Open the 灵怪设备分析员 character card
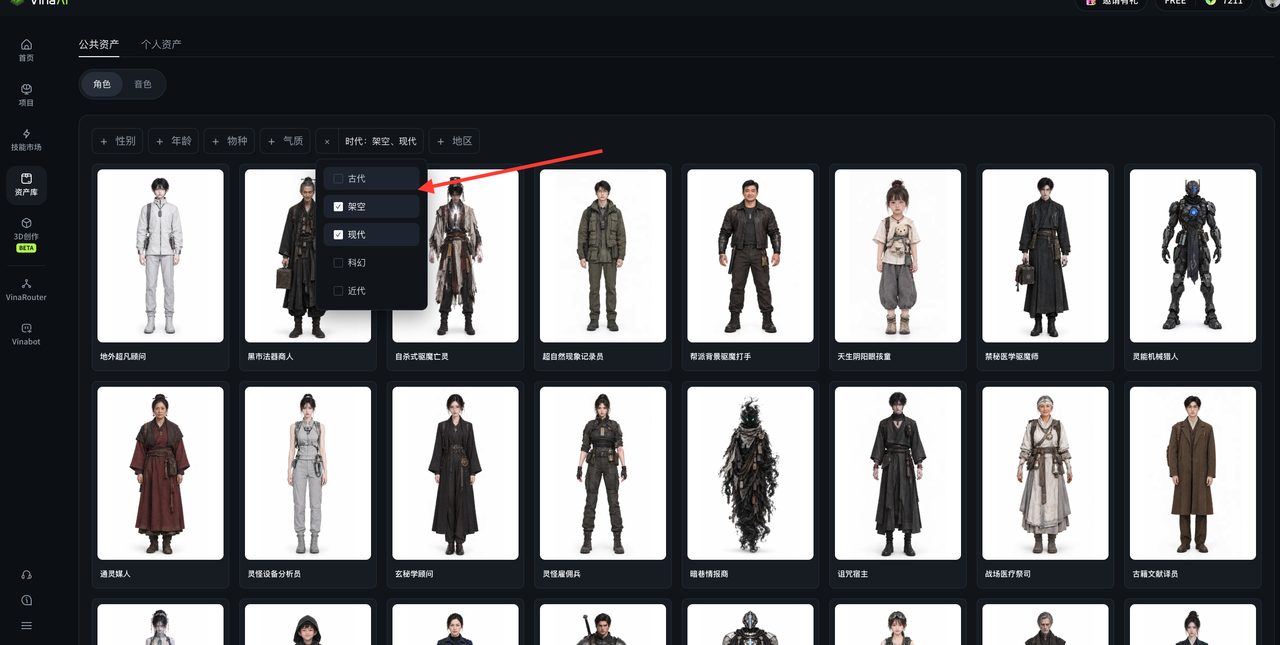This screenshot has width=1280, height=645. 308,485
